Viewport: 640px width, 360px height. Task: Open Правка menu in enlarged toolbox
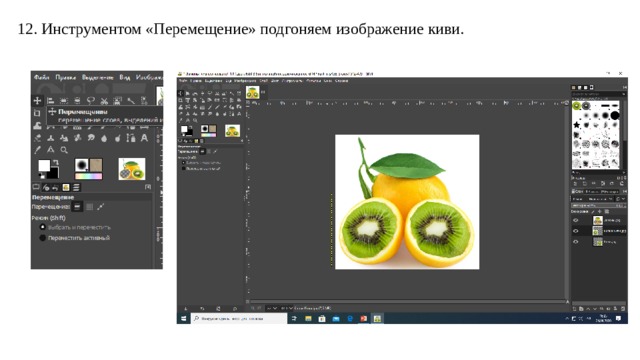(65, 77)
